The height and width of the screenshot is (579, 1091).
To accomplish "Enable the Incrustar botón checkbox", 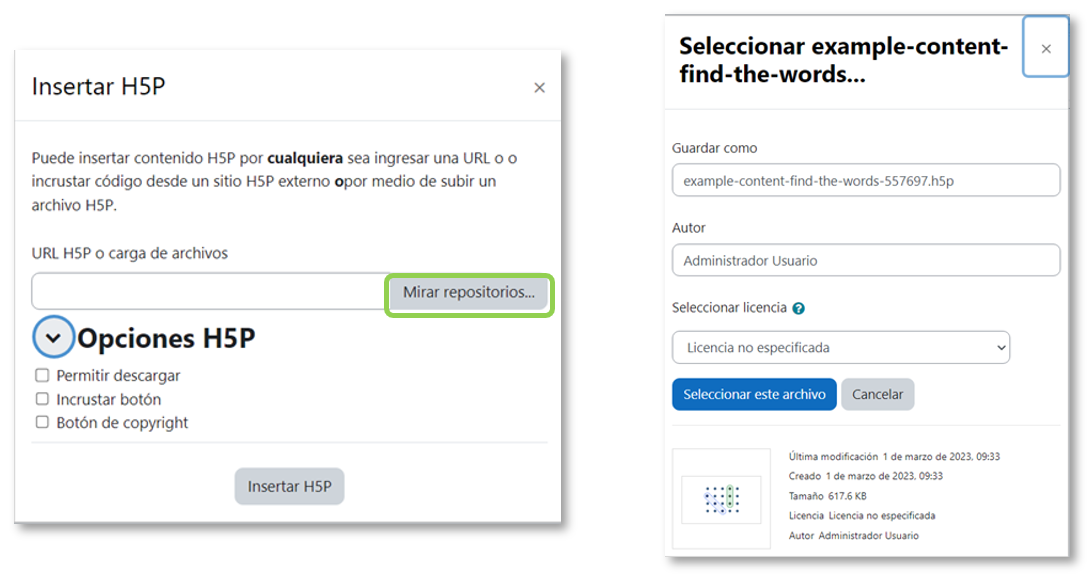I will click(44, 399).
